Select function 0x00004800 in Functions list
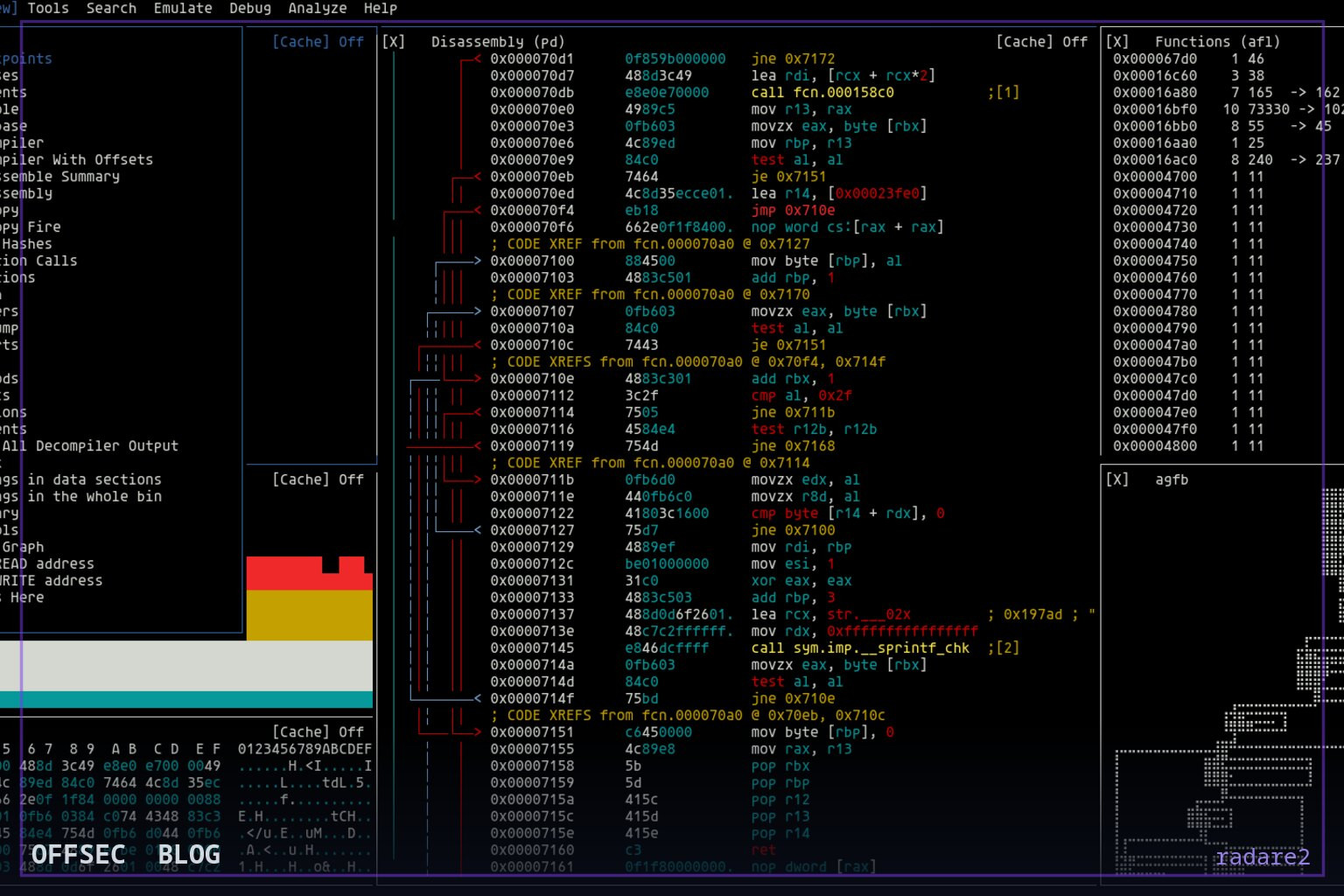Viewport: 1344px width, 896px height. (1155, 446)
